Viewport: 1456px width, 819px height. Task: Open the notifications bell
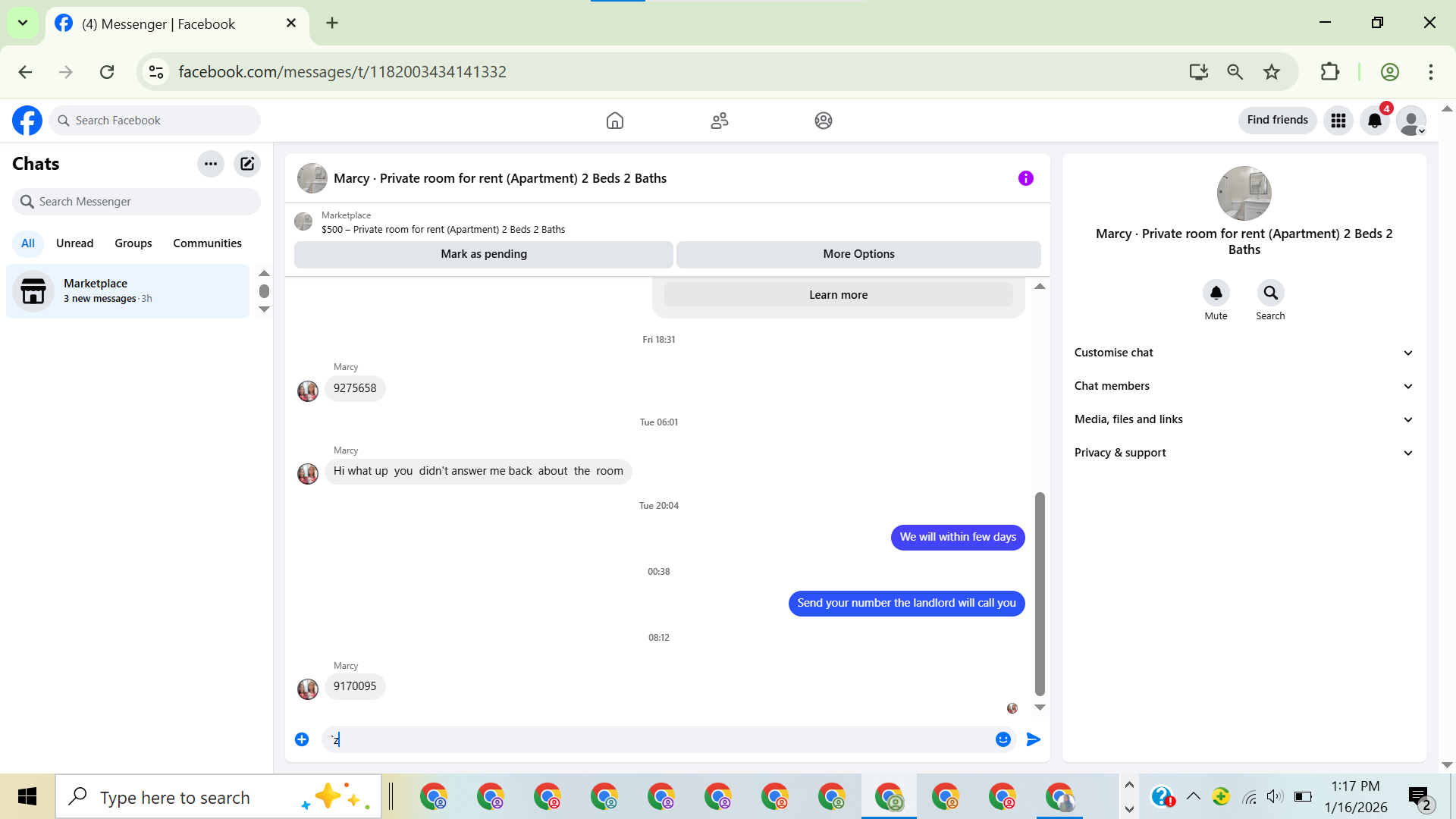point(1374,121)
